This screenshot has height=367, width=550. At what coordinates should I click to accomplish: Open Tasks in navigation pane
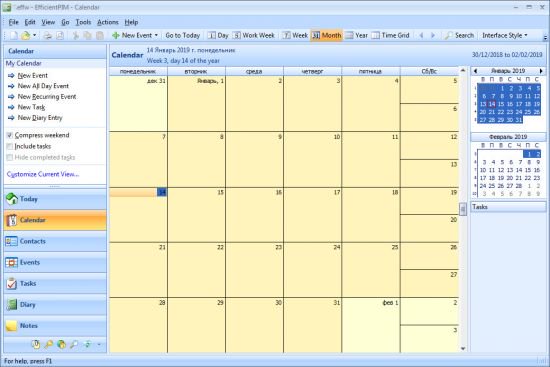tap(55, 283)
